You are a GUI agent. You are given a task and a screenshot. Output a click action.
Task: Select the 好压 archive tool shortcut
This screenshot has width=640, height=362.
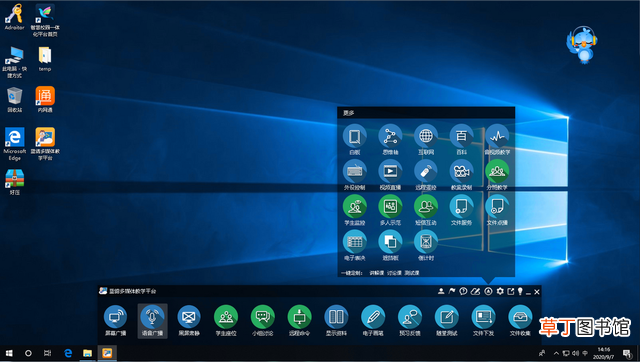(x=15, y=182)
